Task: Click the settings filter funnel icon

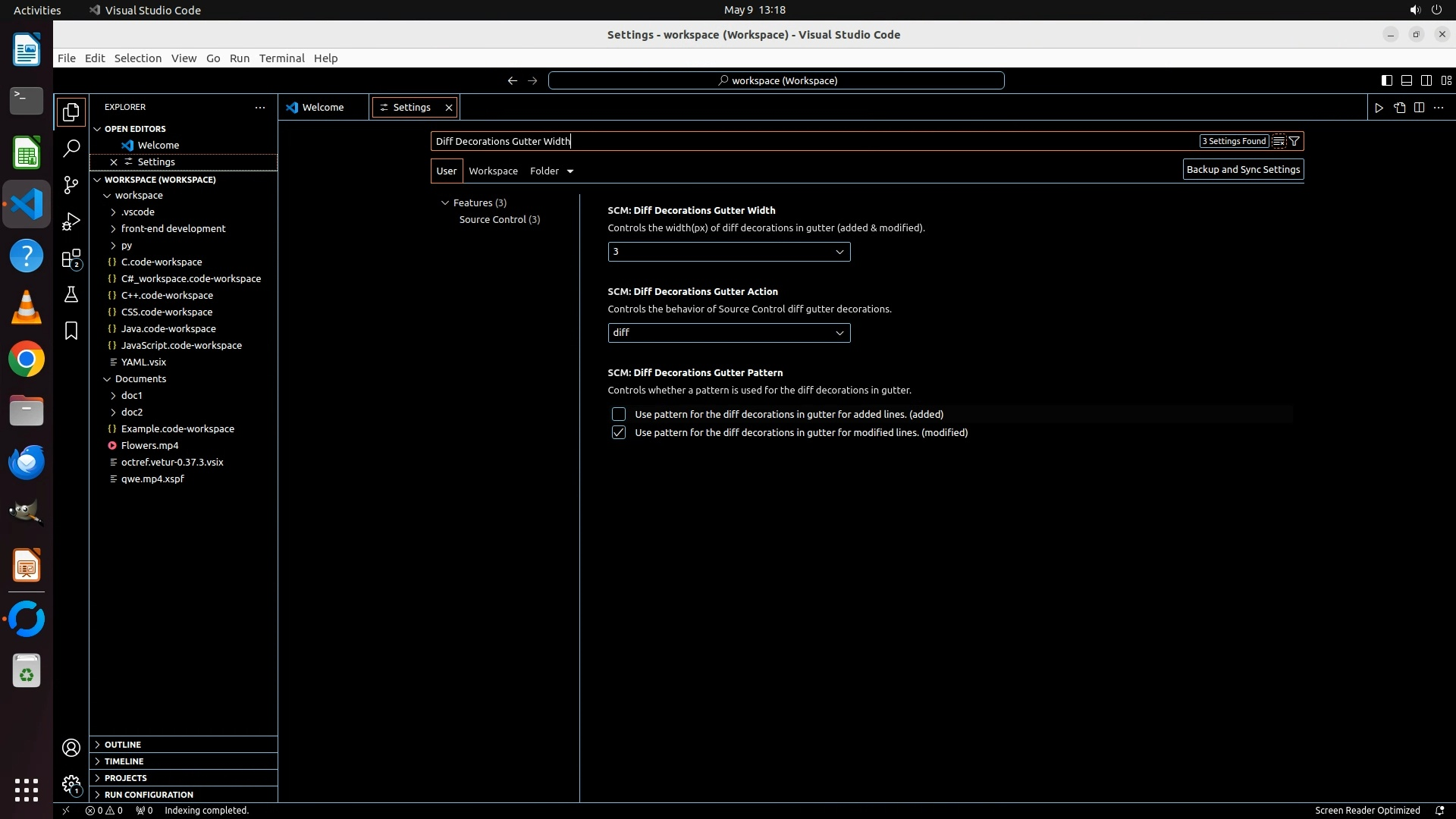Action: [x=1294, y=141]
